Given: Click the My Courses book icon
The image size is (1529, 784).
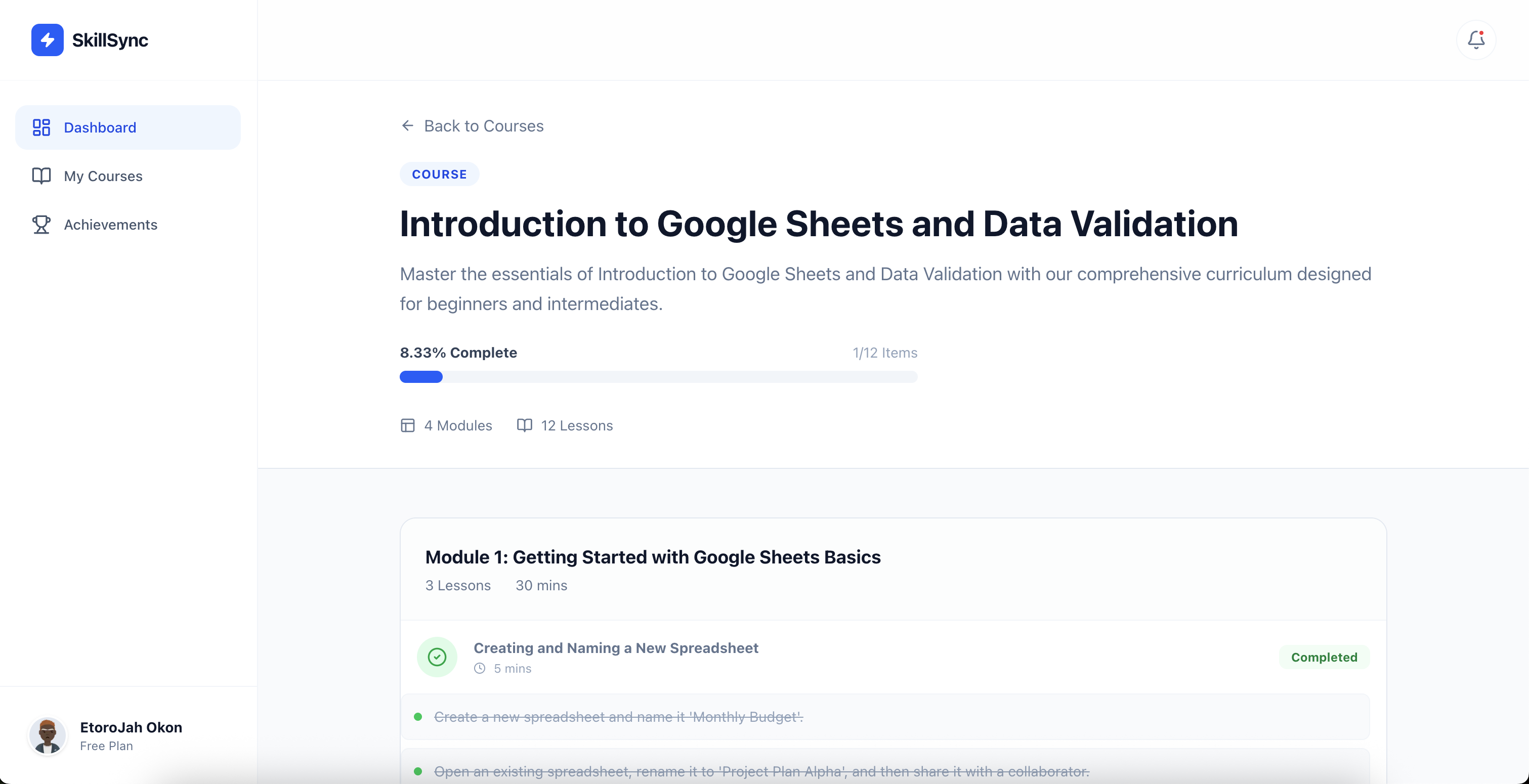Looking at the screenshot, I should pos(41,176).
